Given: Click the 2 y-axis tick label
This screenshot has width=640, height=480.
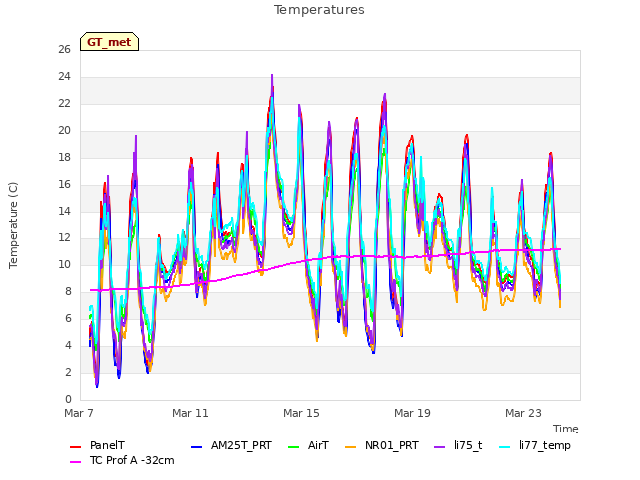Looking at the screenshot, I should click(68, 373).
